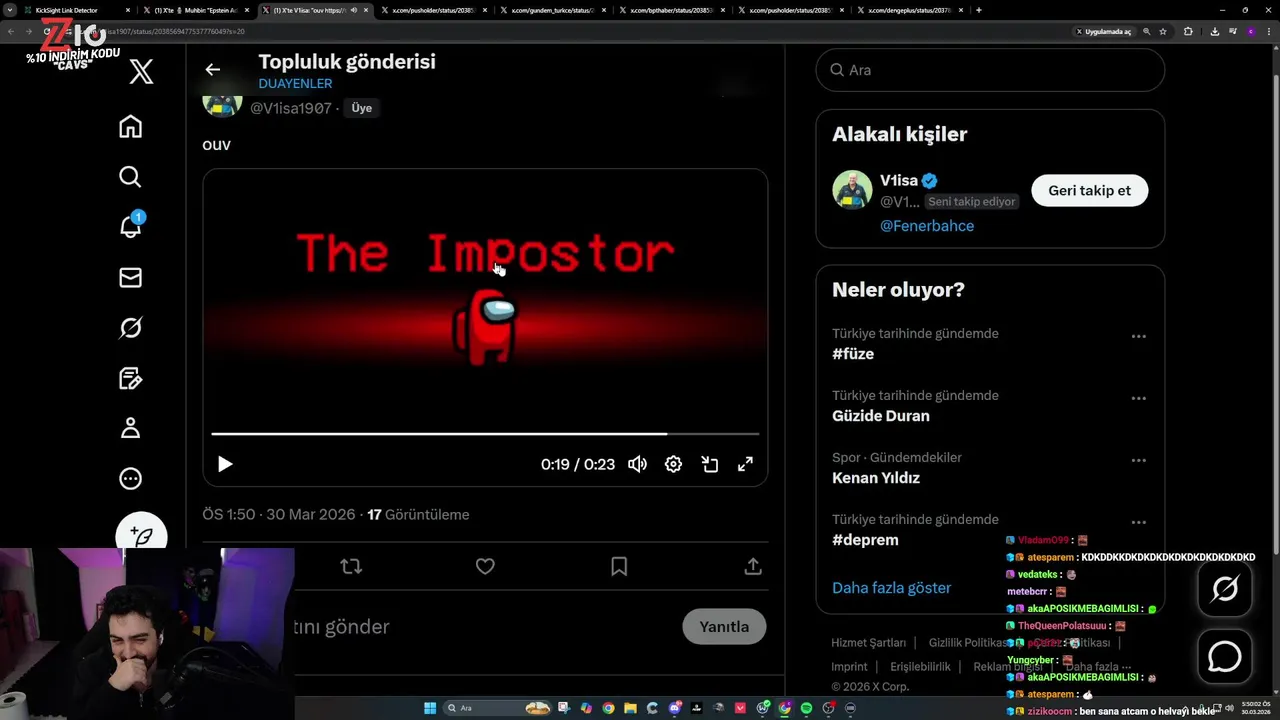Switch to x.com/gundem_turkce tab

coord(553,10)
